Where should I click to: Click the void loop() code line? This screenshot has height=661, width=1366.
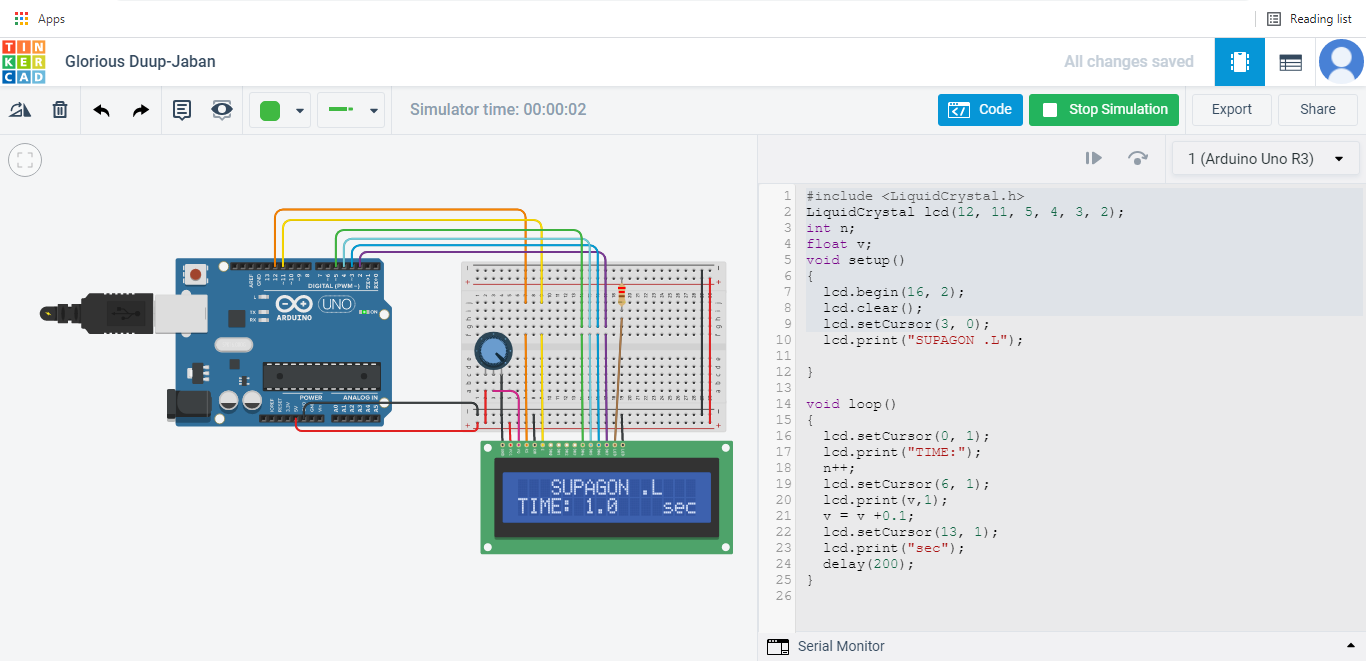point(851,404)
